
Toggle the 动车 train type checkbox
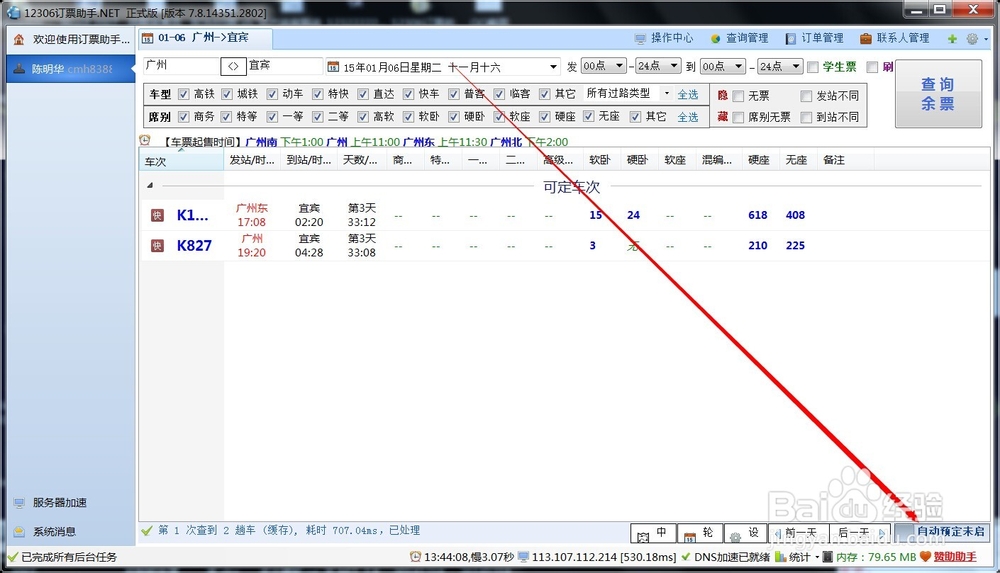pos(272,94)
